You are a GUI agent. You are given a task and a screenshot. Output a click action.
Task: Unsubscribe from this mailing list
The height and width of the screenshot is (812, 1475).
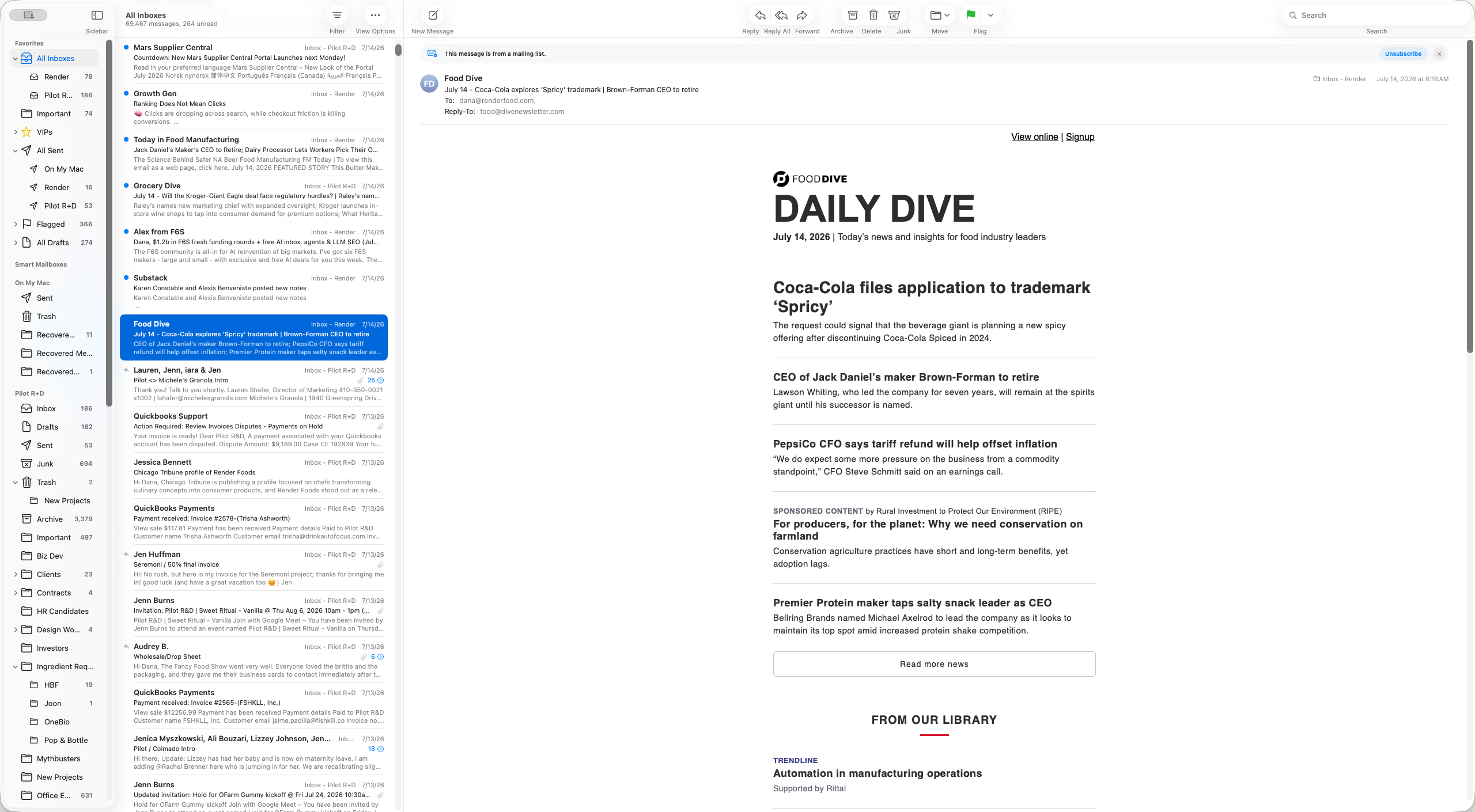(x=1403, y=54)
